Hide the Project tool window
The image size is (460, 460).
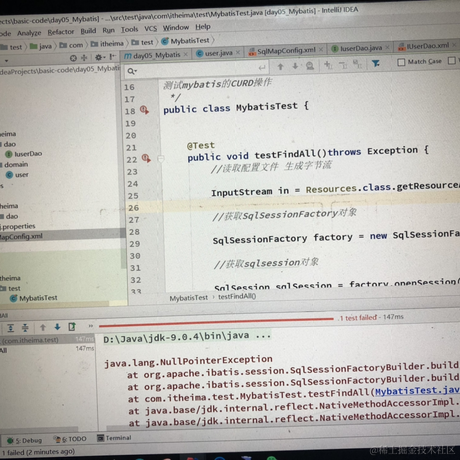[x=113, y=57]
